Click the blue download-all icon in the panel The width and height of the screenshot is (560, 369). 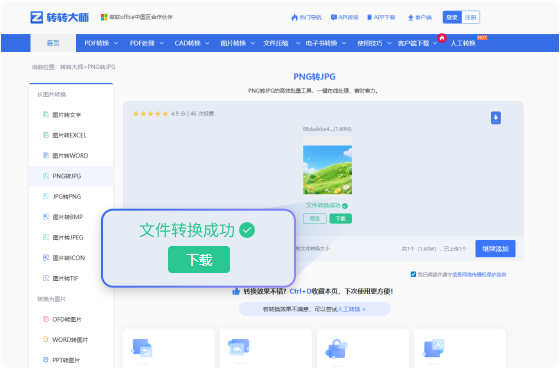point(496,118)
